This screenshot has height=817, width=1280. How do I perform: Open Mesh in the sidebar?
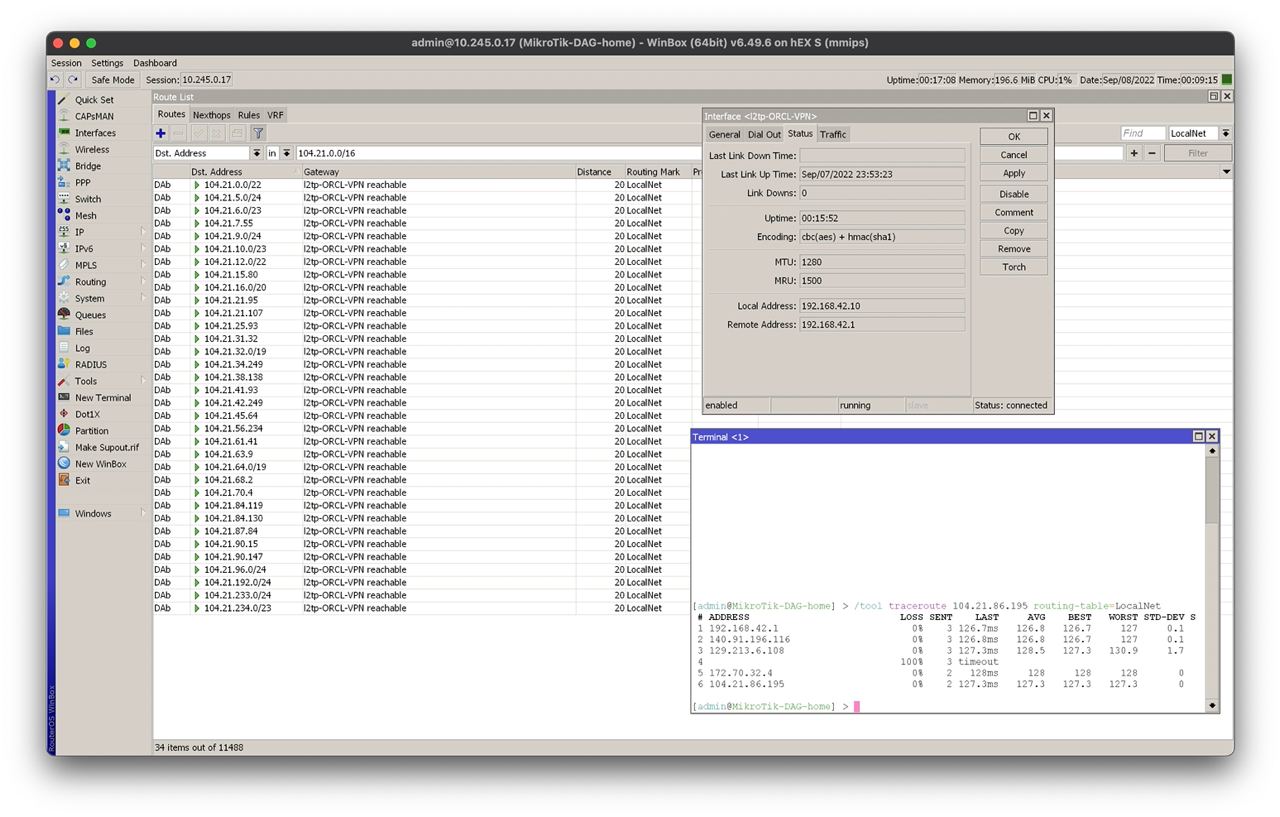[x=86, y=216]
